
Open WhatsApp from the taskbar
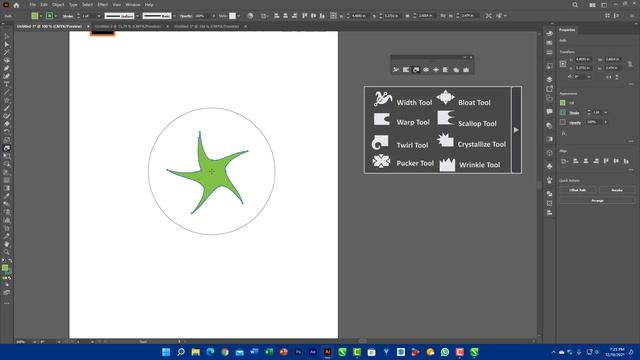click(445, 352)
